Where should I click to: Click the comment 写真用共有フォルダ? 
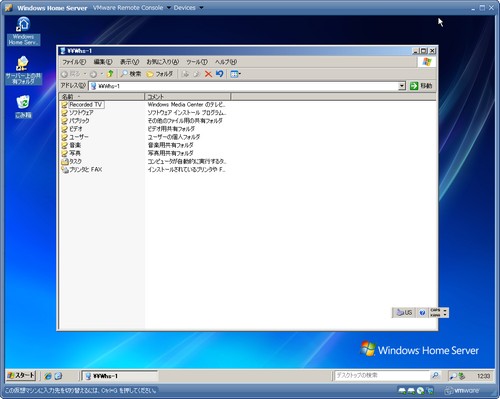click(170, 153)
